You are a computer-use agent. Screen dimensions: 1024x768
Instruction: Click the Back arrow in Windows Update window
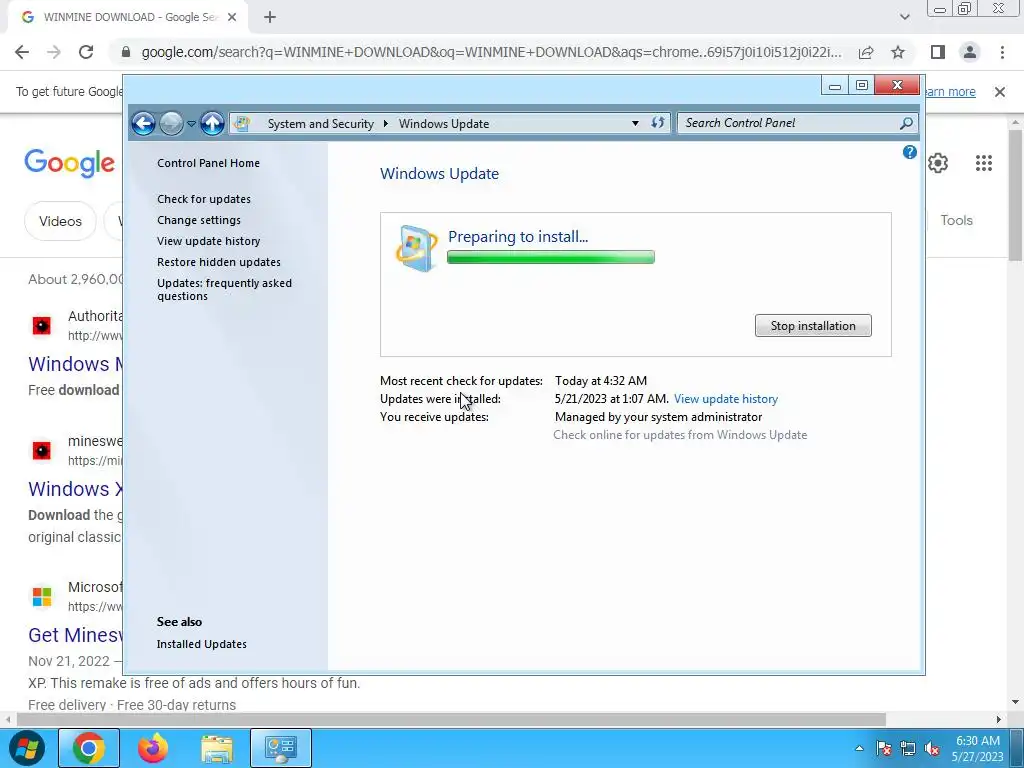[144, 123]
